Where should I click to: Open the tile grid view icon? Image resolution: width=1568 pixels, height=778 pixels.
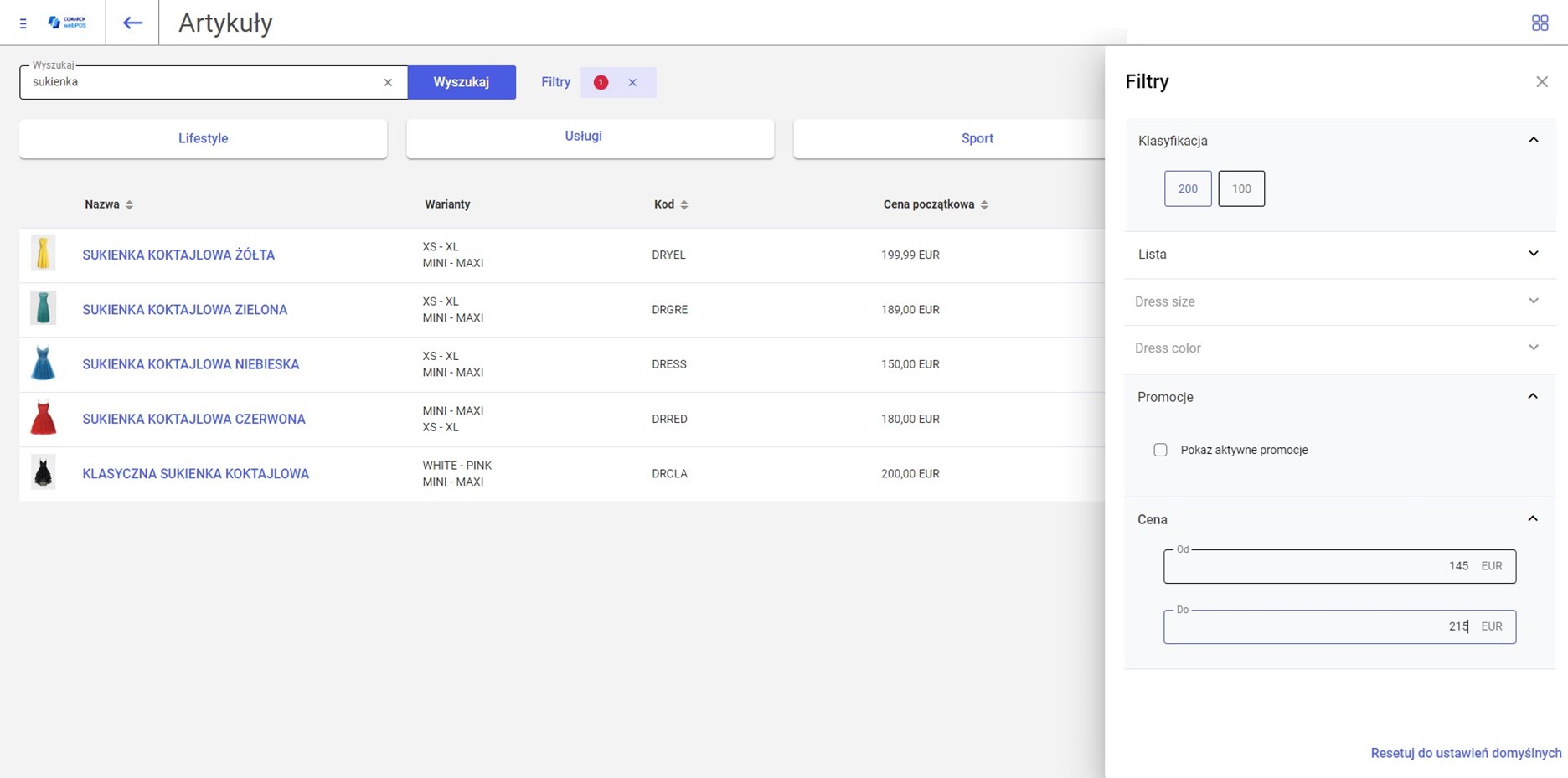point(1540,23)
